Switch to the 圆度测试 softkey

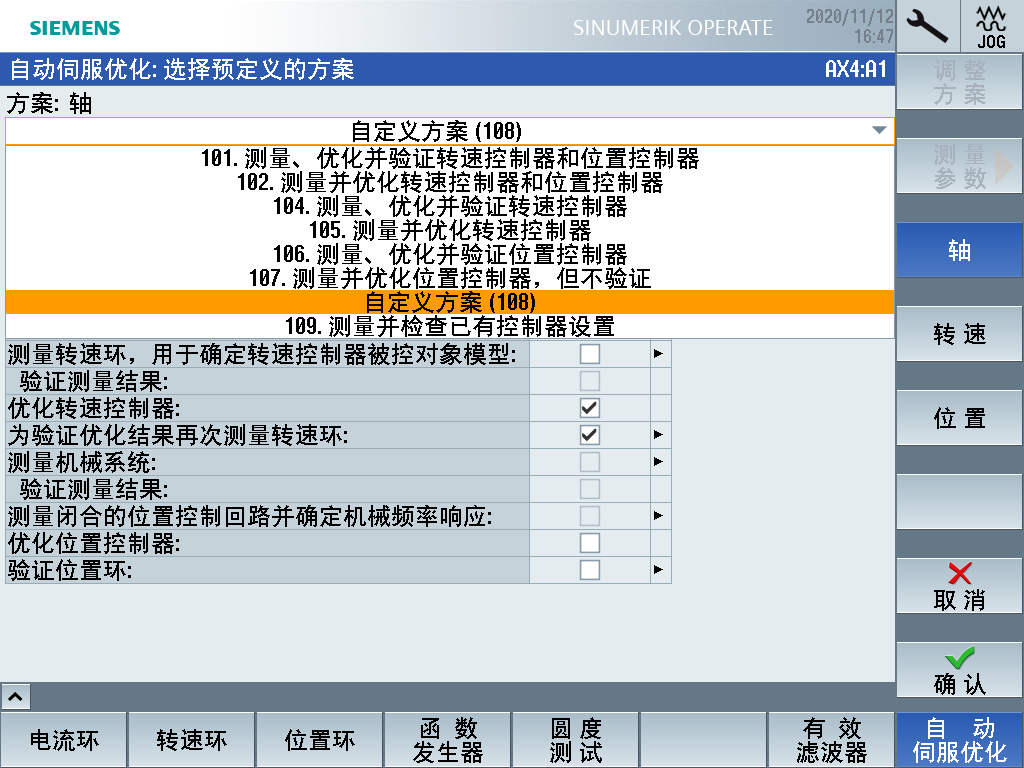coord(576,740)
